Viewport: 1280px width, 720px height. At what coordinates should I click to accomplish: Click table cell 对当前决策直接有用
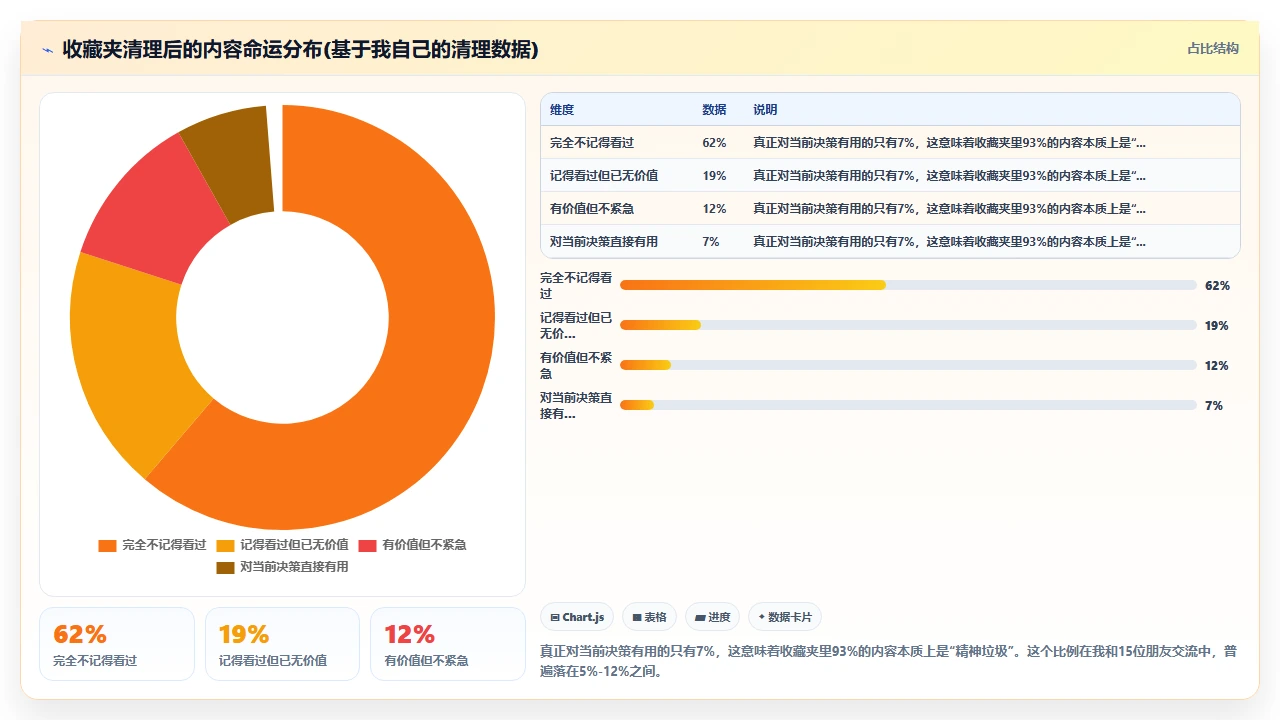tap(604, 242)
